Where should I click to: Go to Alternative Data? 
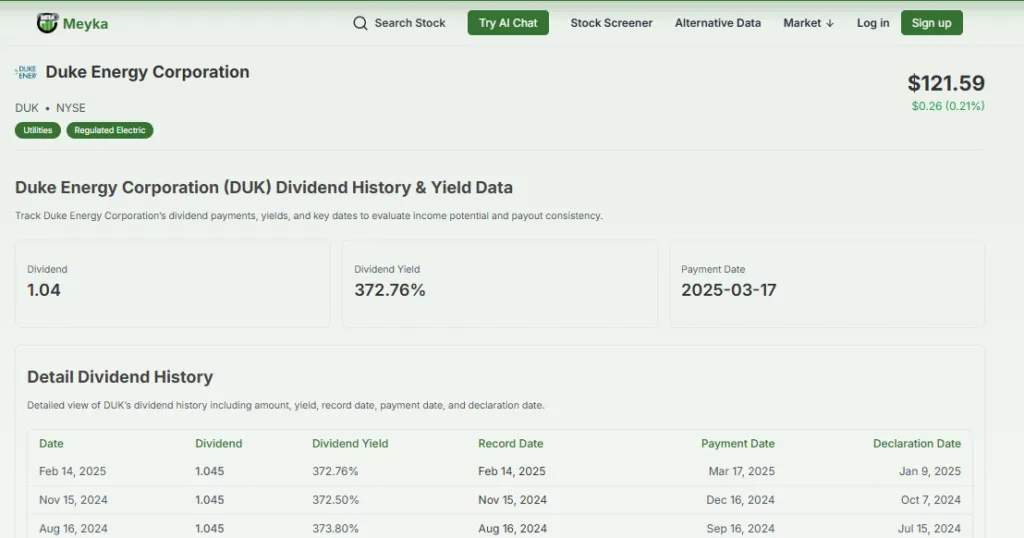717,23
